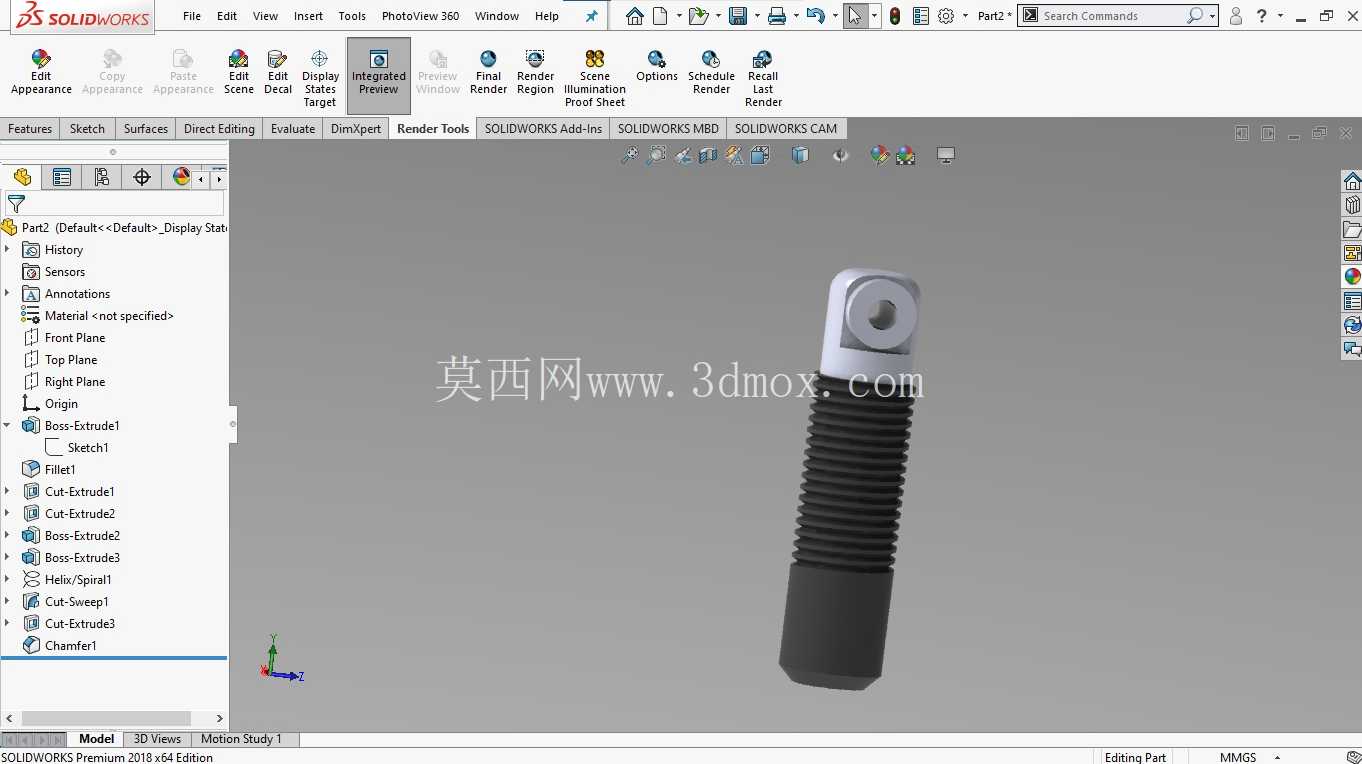The height and width of the screenshot is (764, 1362).
Task: Choose Display States Target
Action: tap(320, 78)
